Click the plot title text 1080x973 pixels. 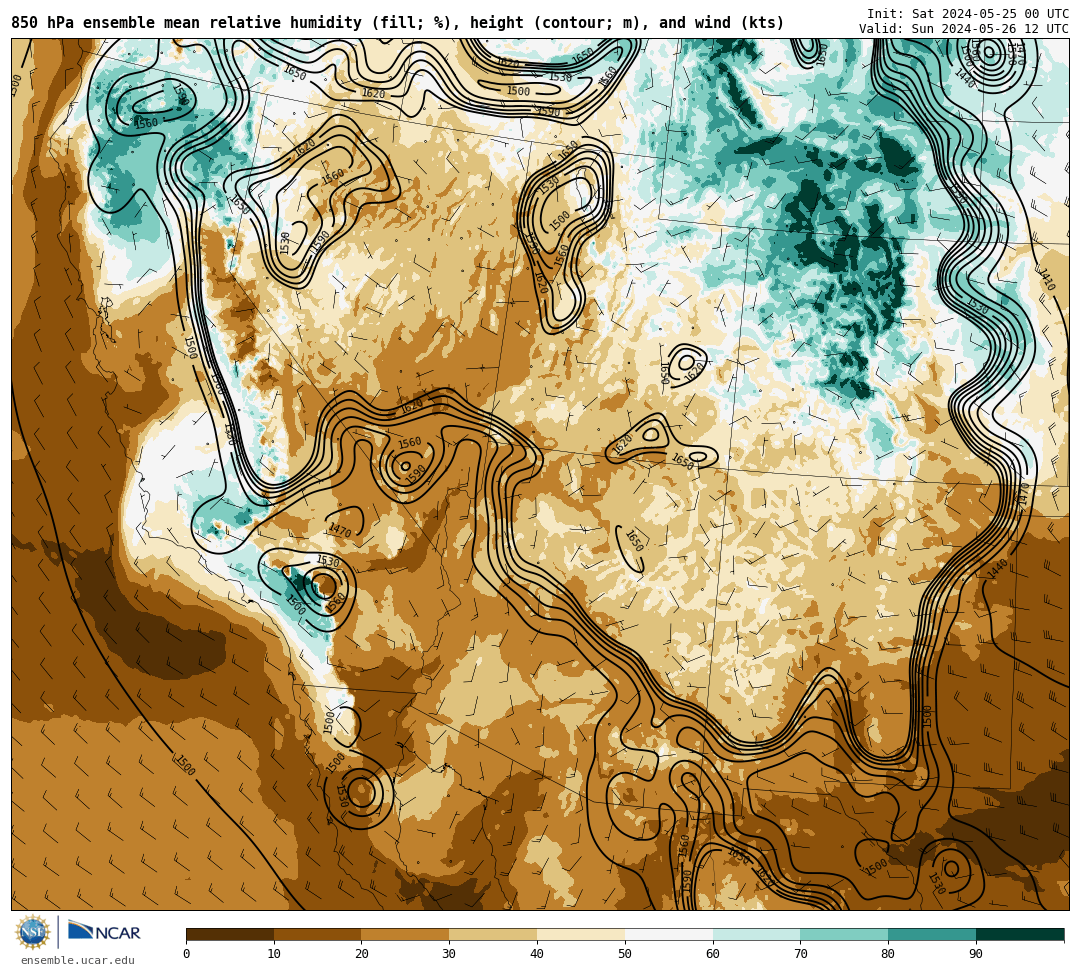[397, 23]
